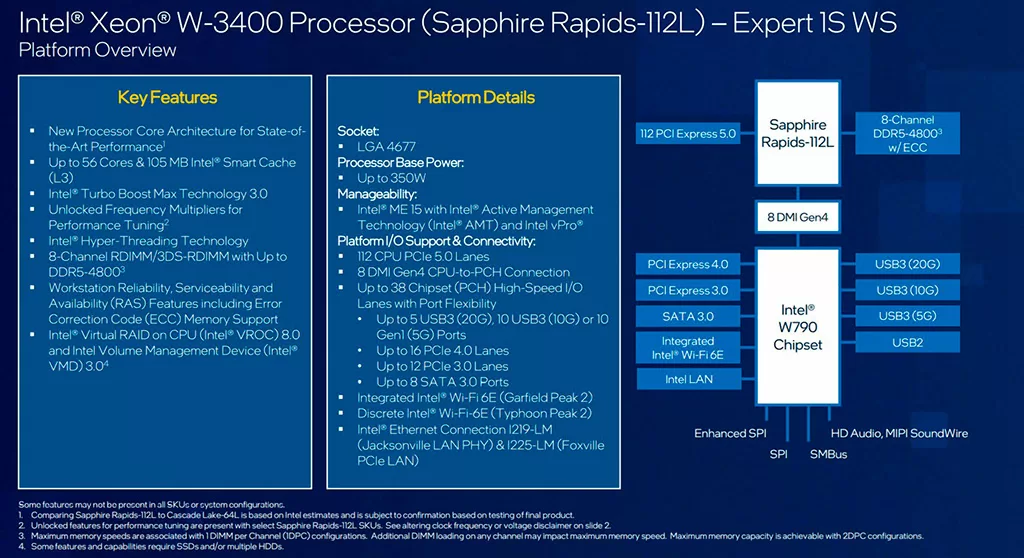
Task: Select the Up to 350W line
Action: pos(391,178)
